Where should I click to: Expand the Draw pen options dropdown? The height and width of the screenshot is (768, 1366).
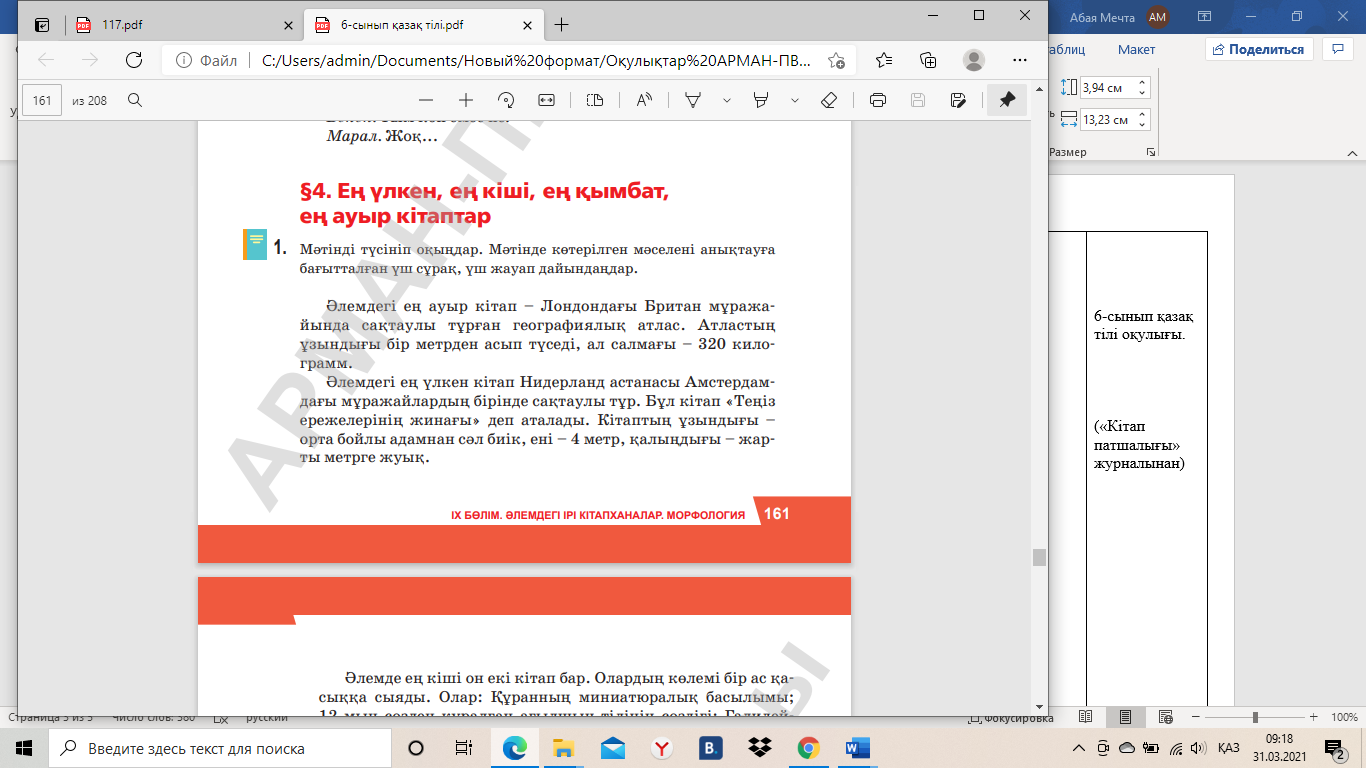(727, 100)
